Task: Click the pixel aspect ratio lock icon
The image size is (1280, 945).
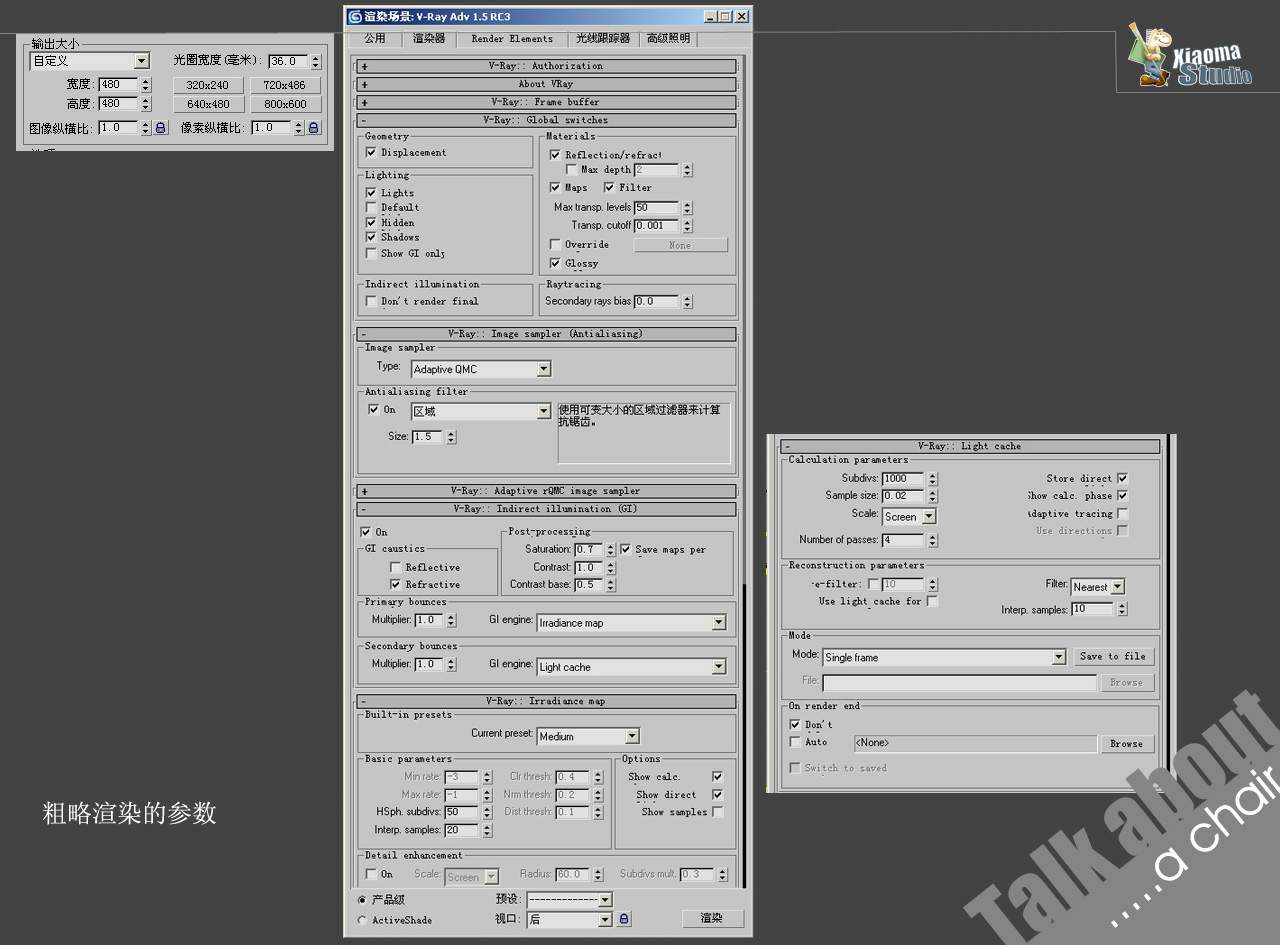Action: pyautogui.click(x=313, y=128)
